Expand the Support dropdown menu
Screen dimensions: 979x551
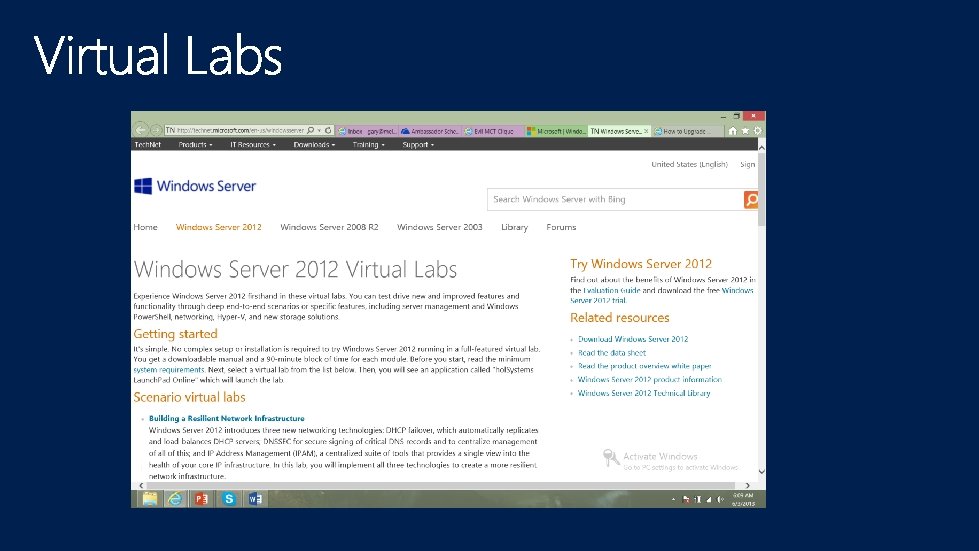pos(418,145)
